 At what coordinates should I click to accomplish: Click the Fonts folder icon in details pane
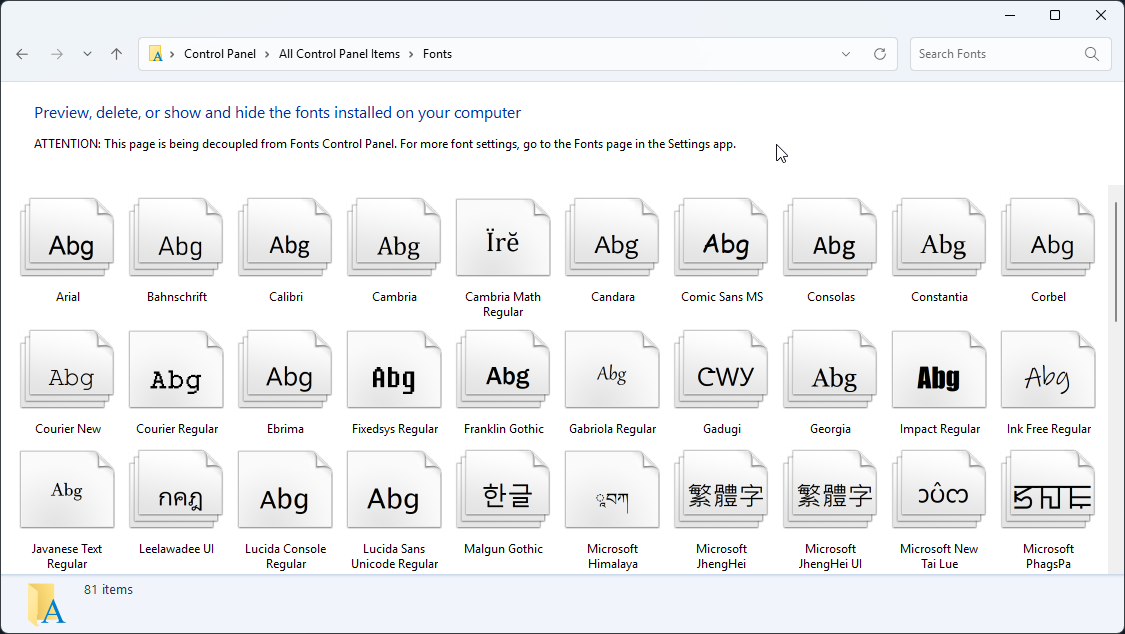click(x=47, y=604)
